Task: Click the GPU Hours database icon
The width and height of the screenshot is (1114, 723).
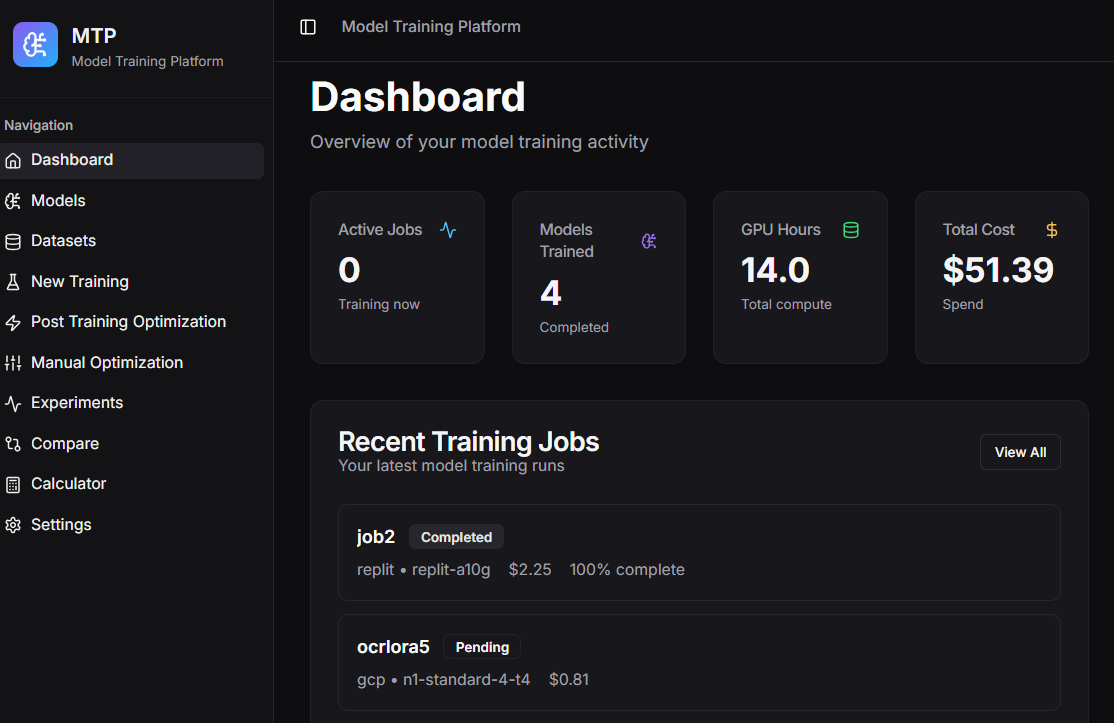Action: click(x=851, y=229)
